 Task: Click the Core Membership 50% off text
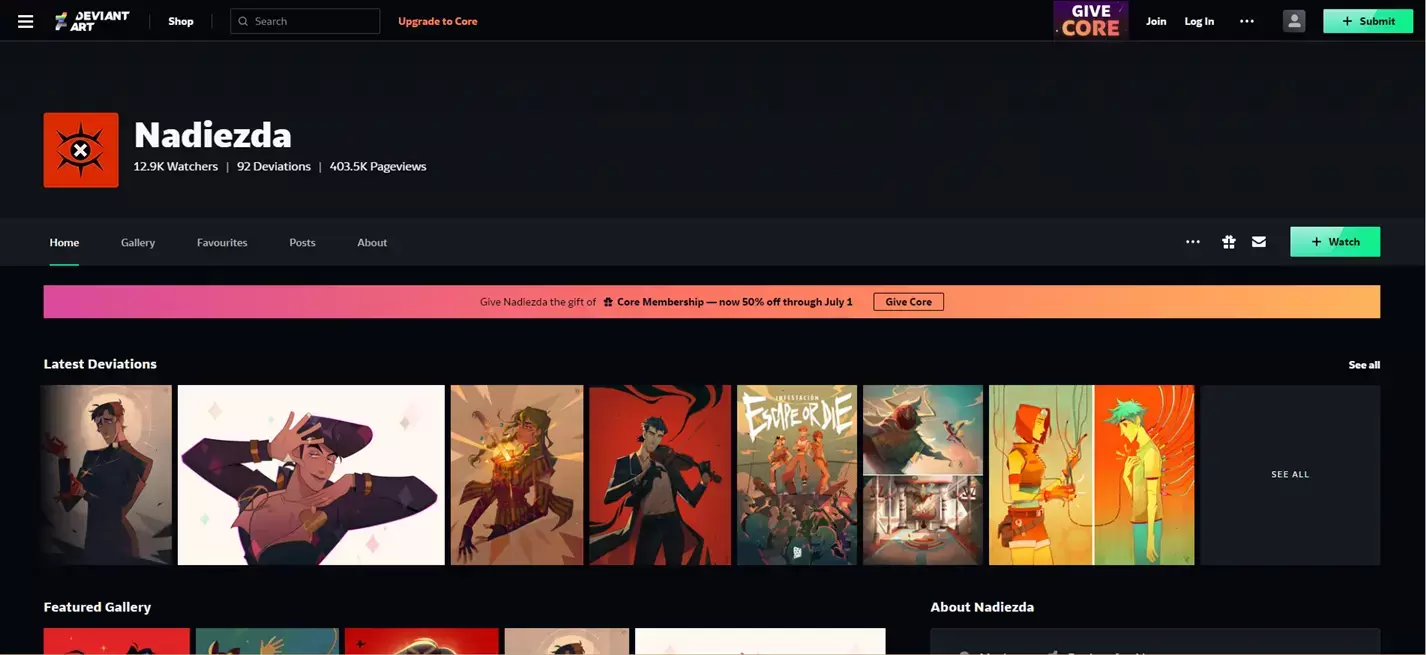[x=735, y=302]
